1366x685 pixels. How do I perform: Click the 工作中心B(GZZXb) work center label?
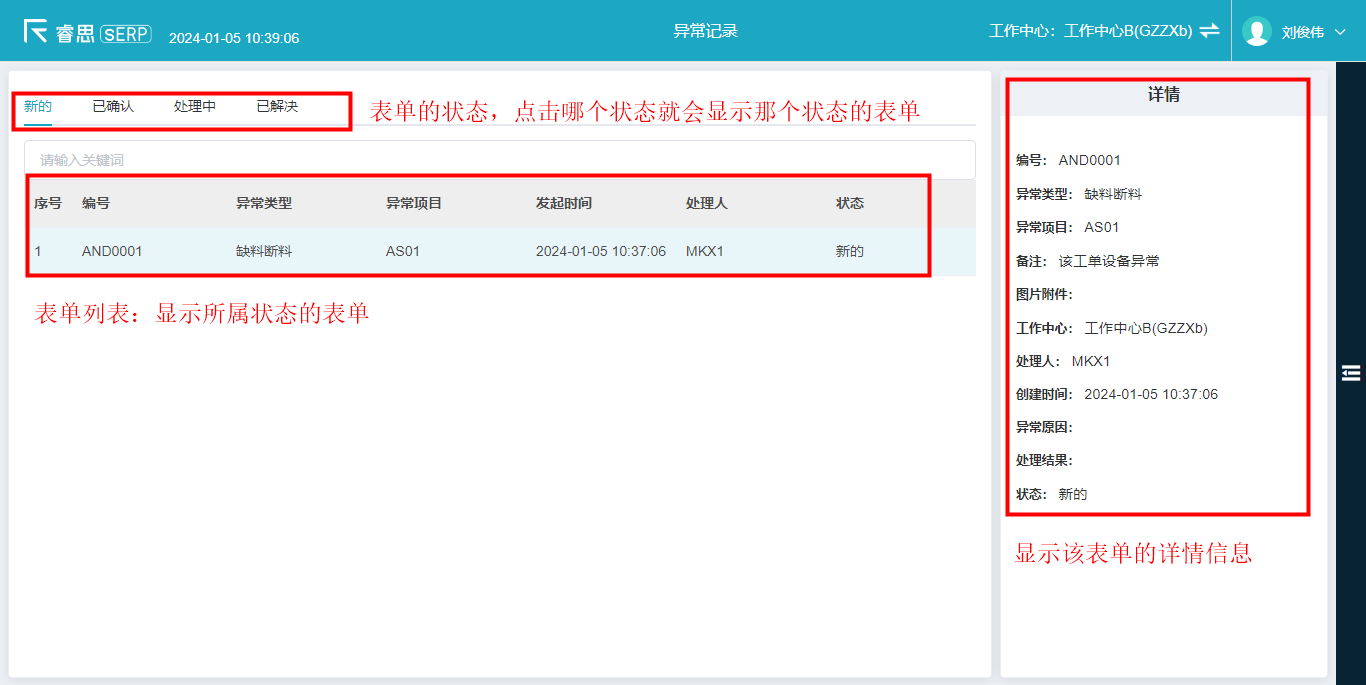1128,31
